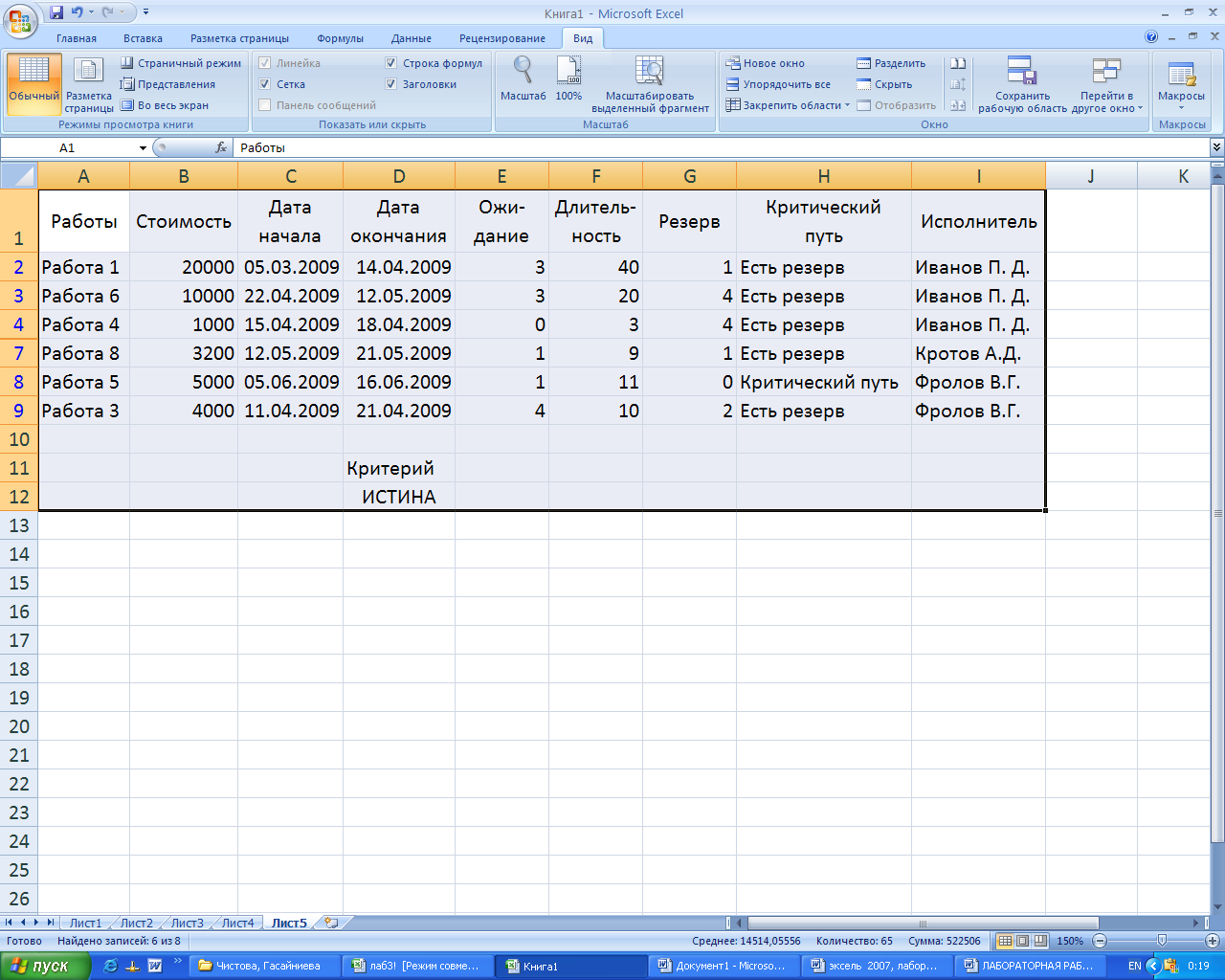Open the Данные ribbon tab
The width and height of the screenshot is (1225, 980).
pyautogui.click(x=412, y=38)
